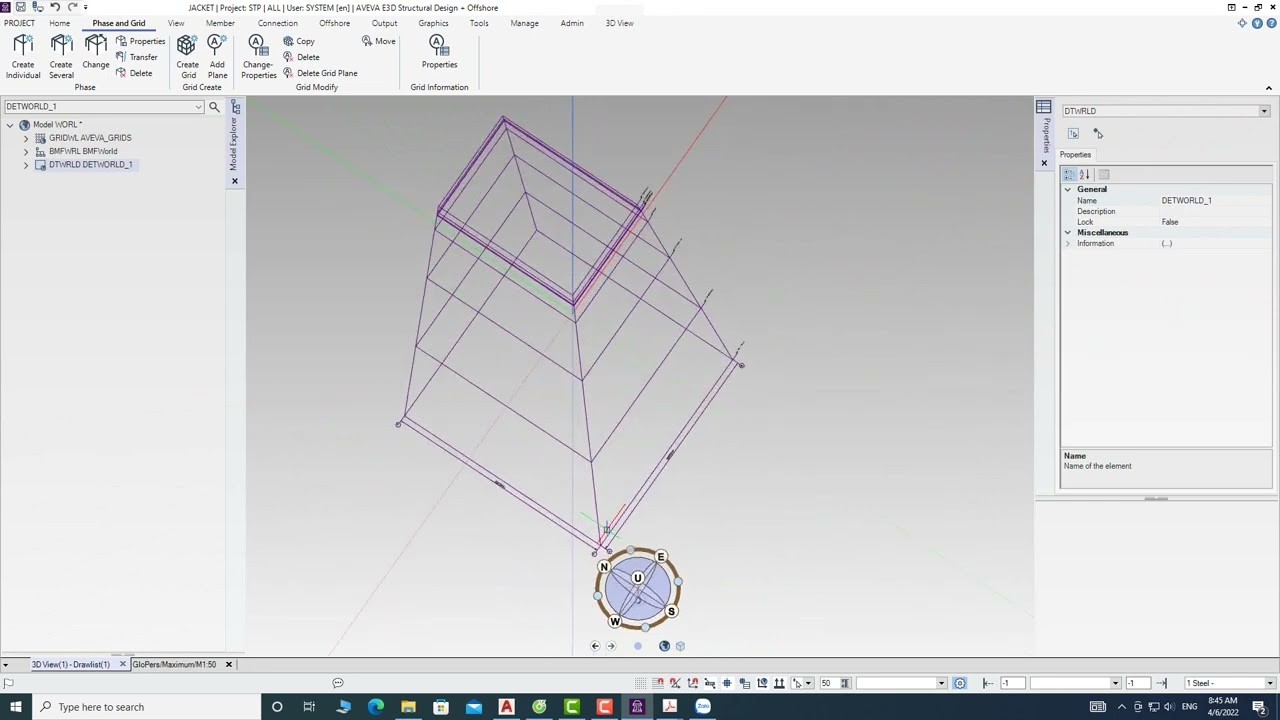
Task: Open the Home ribbon tab
Action: [60, 23]
